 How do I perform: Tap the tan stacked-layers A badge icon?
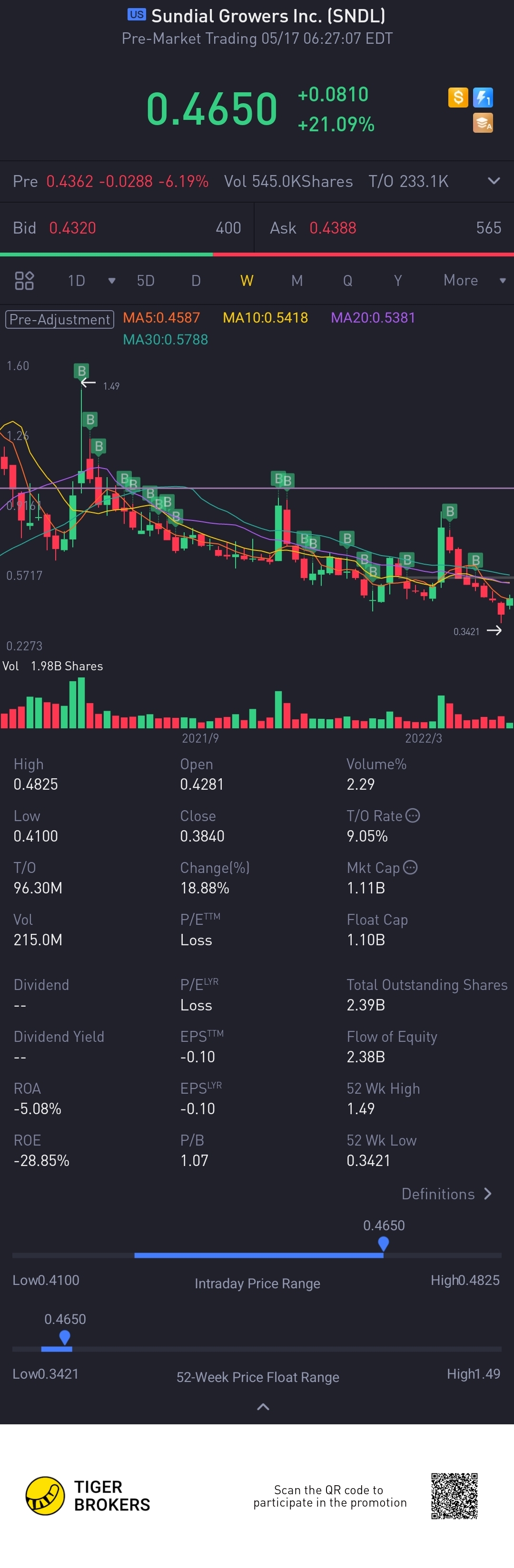tap(483, 123)
